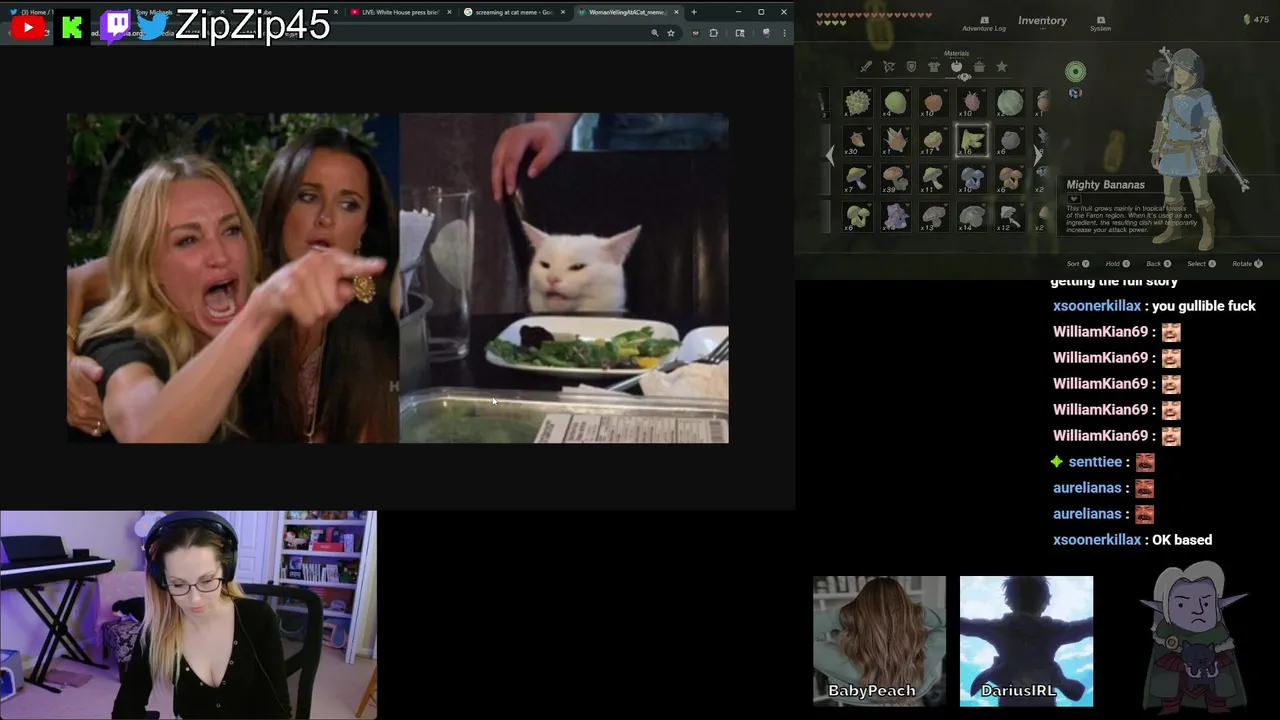Image resolution: width=1280 pixels, height=720 pixels.
Task: Click the DariusIRL avatar tile
Action: click(x=1026, y=641)
